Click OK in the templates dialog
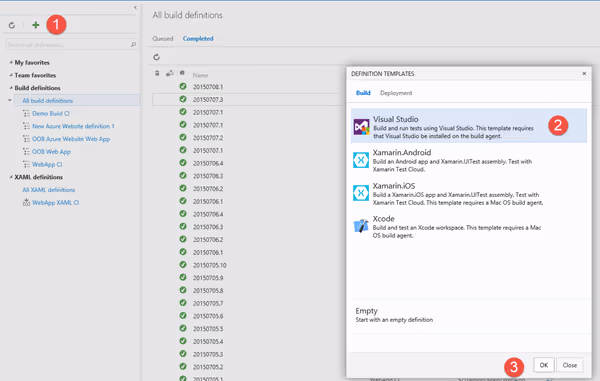Viewport: 600px width, 381px height. click(544, 365)
